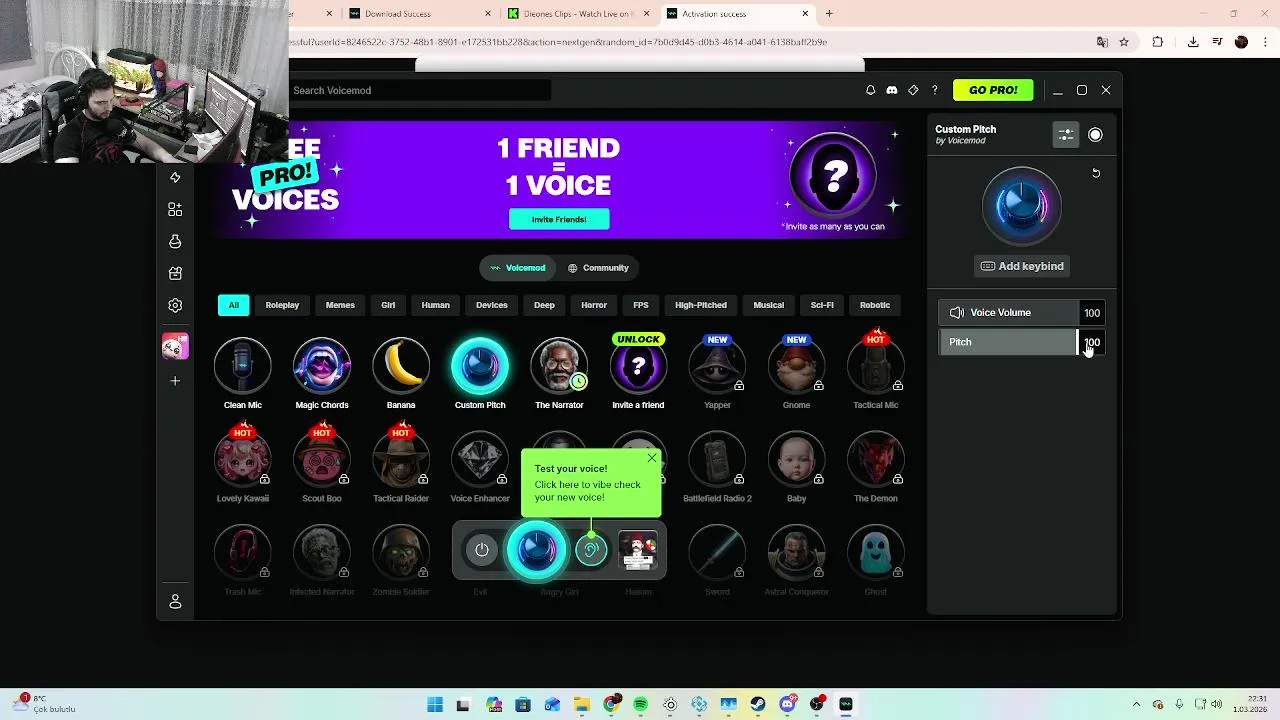Filter voices by Deep category
Image resolution: width=1280 pixels, height=720 pixels.
(x=544, y=305)
